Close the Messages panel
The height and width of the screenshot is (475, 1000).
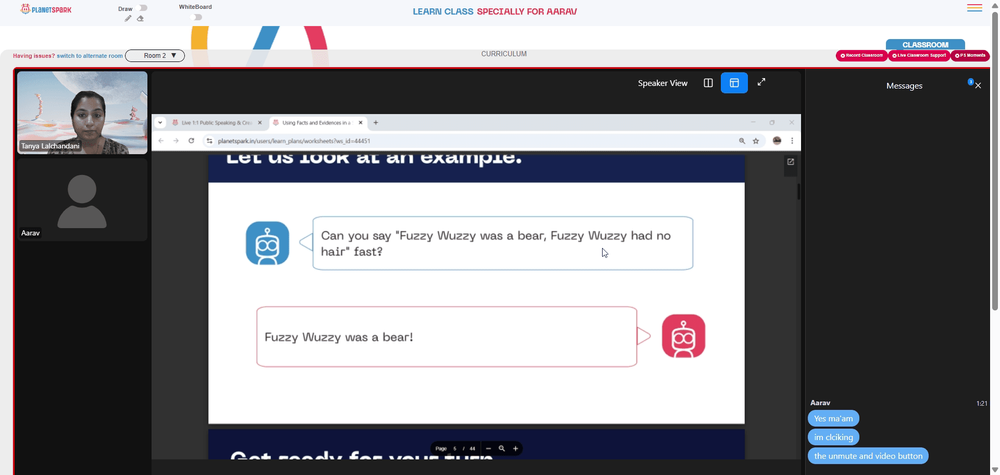tap(978, 85)
